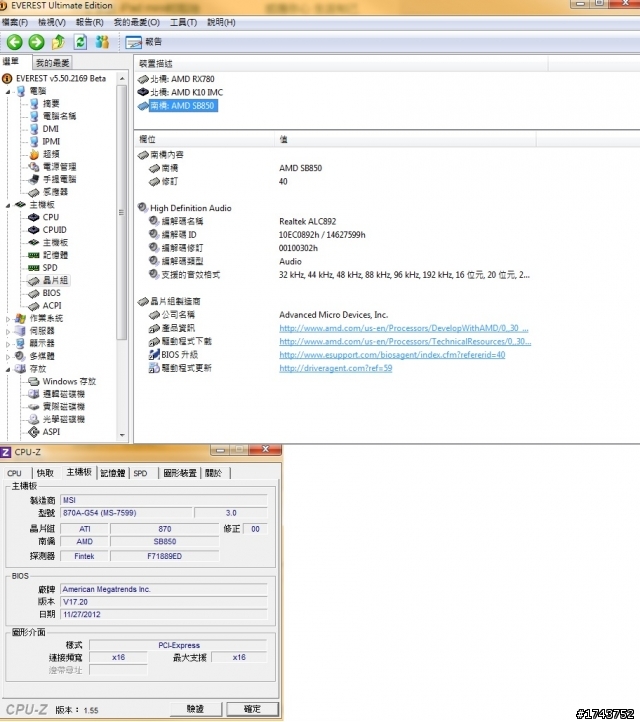Viewport: 640px width, 722px height.
Task: Select the ASPI tree item icon
Action: pyautogui.click(x=34, y=432)
